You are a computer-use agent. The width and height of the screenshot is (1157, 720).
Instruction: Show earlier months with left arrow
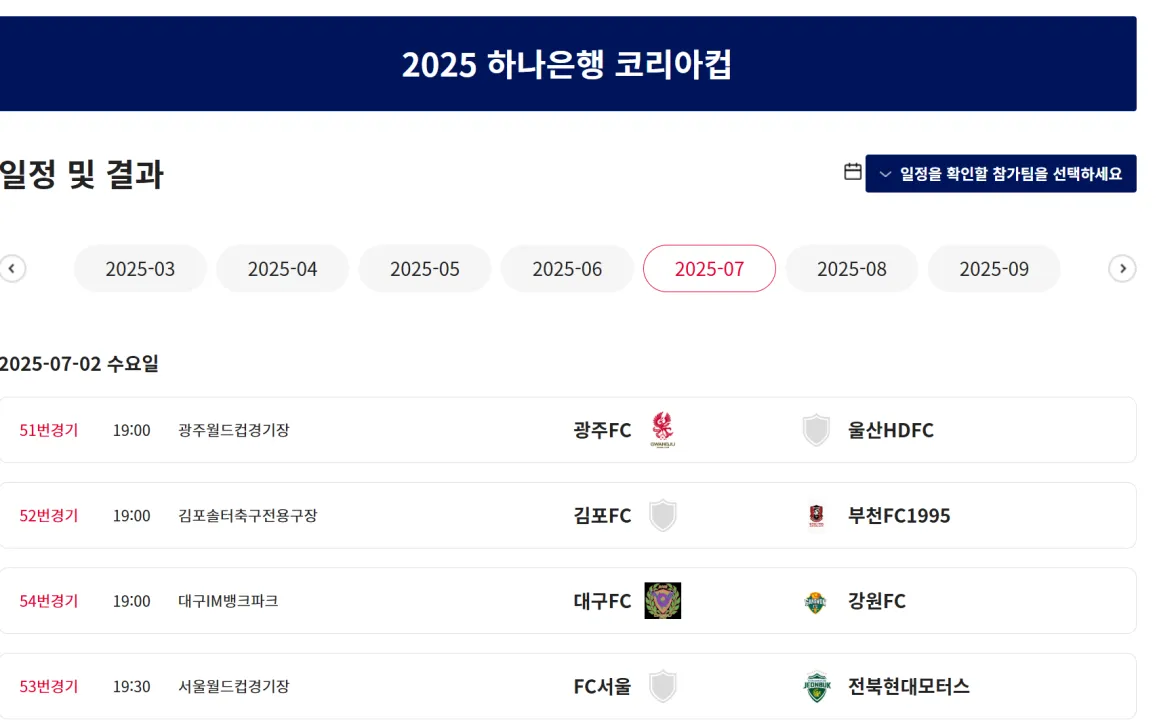pos(12,269)
